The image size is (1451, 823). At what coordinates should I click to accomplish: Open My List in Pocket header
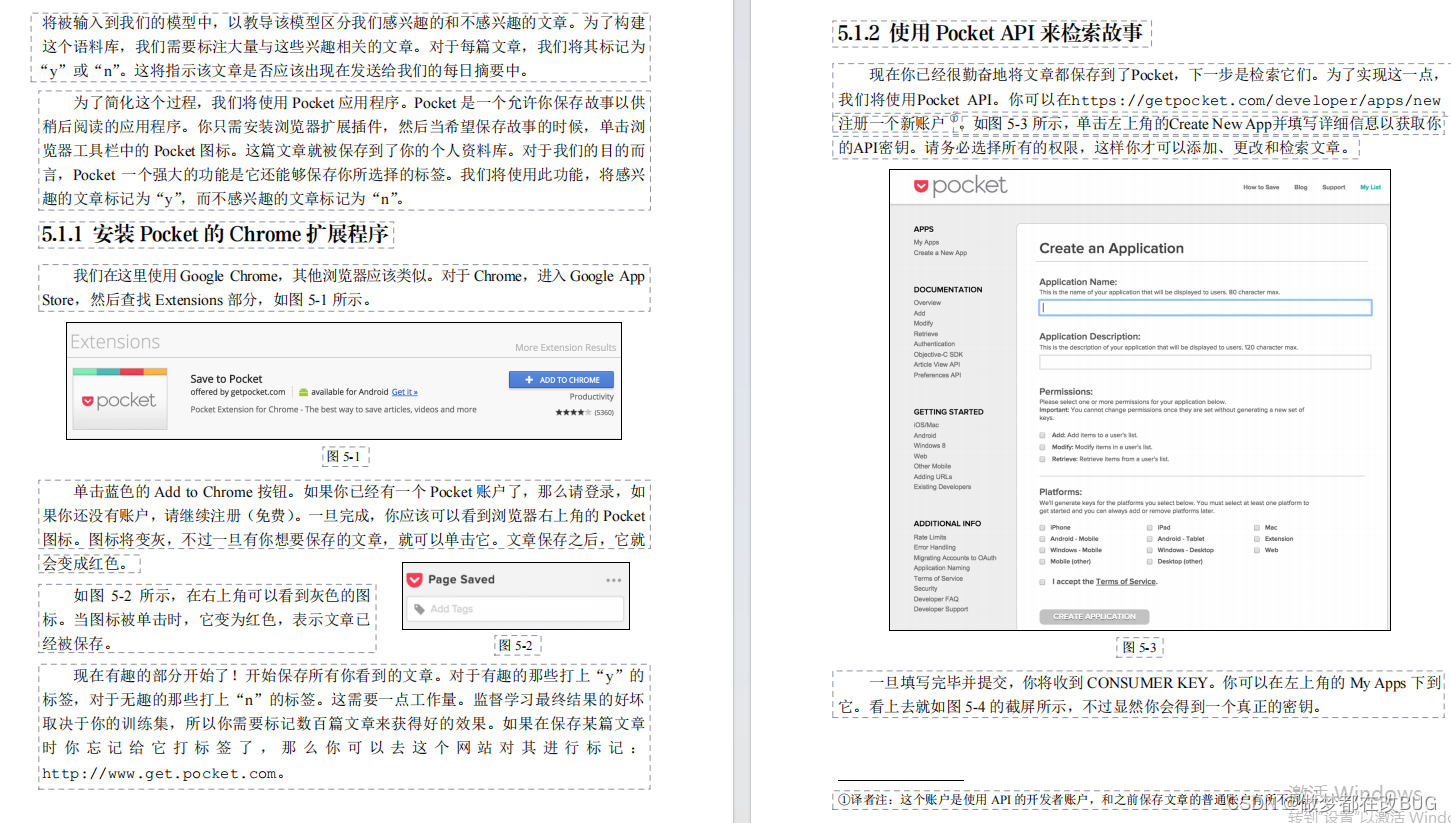[1370, 187]
